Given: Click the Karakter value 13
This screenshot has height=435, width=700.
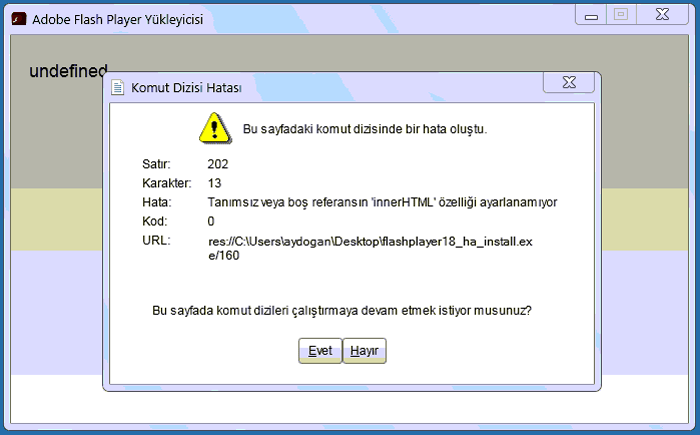Looking at the screenshot, I should (x=214, y=183).
